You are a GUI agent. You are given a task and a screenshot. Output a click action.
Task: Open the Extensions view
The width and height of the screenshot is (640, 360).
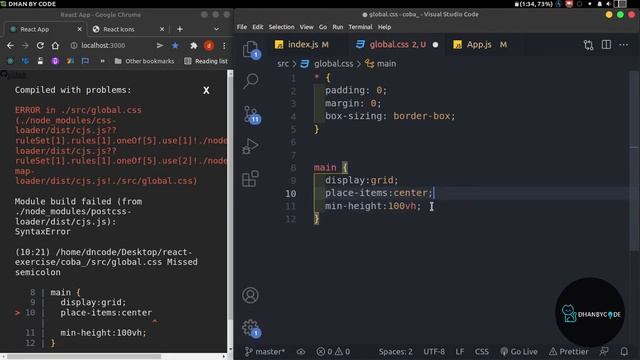point(250,178)
